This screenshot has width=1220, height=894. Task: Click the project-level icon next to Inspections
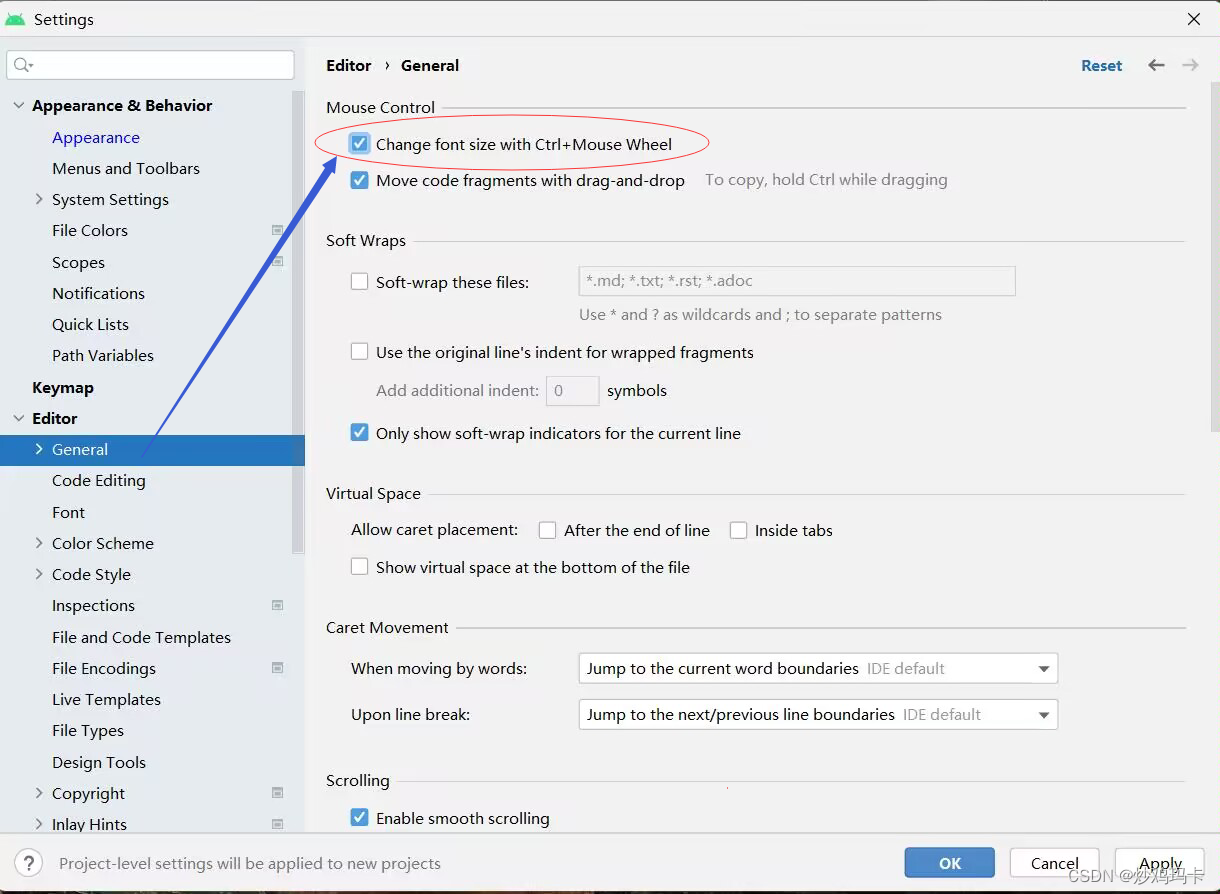point(278,605)
